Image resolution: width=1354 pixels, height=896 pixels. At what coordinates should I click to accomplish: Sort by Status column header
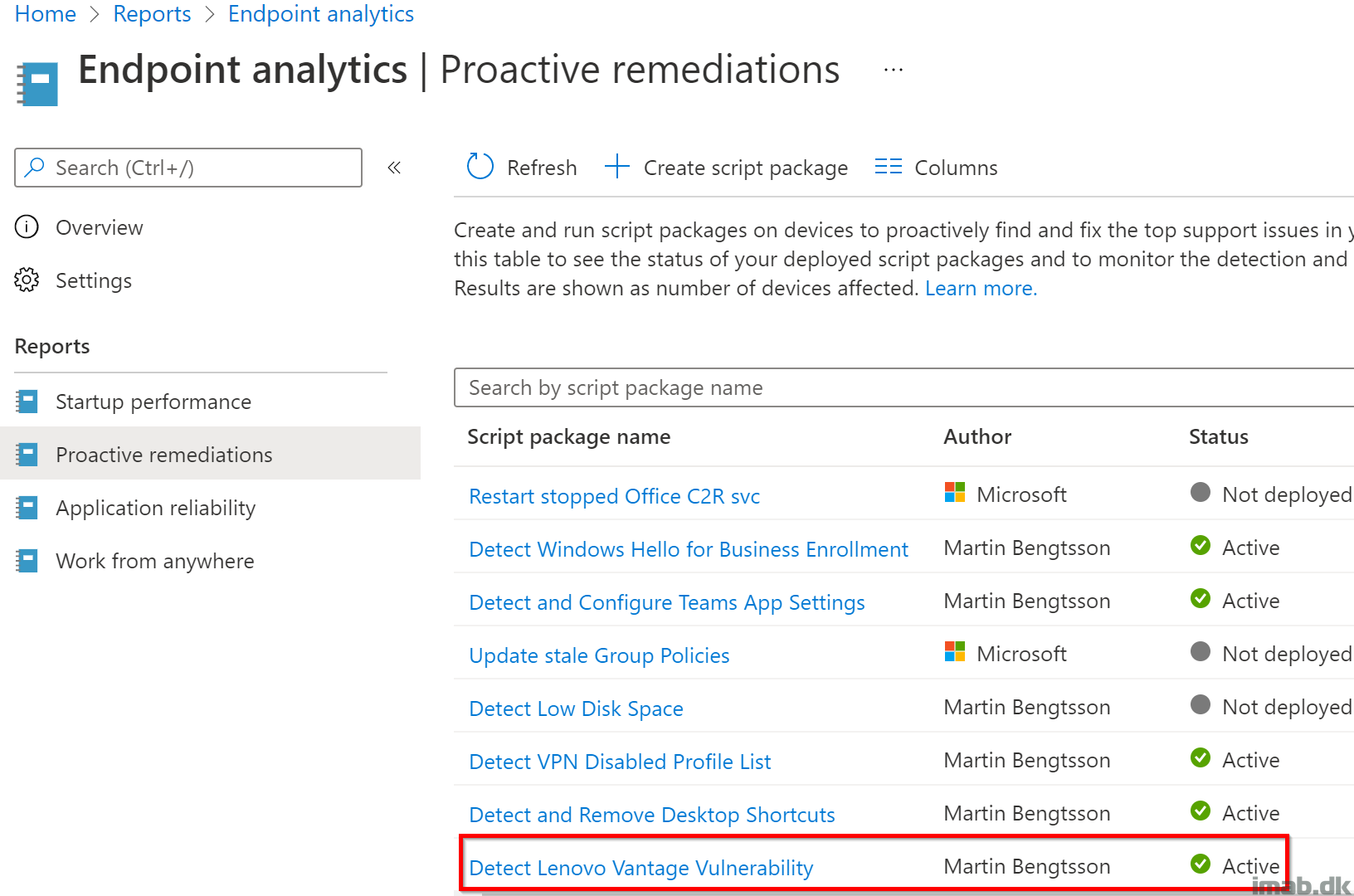[x=1218, y=436]
